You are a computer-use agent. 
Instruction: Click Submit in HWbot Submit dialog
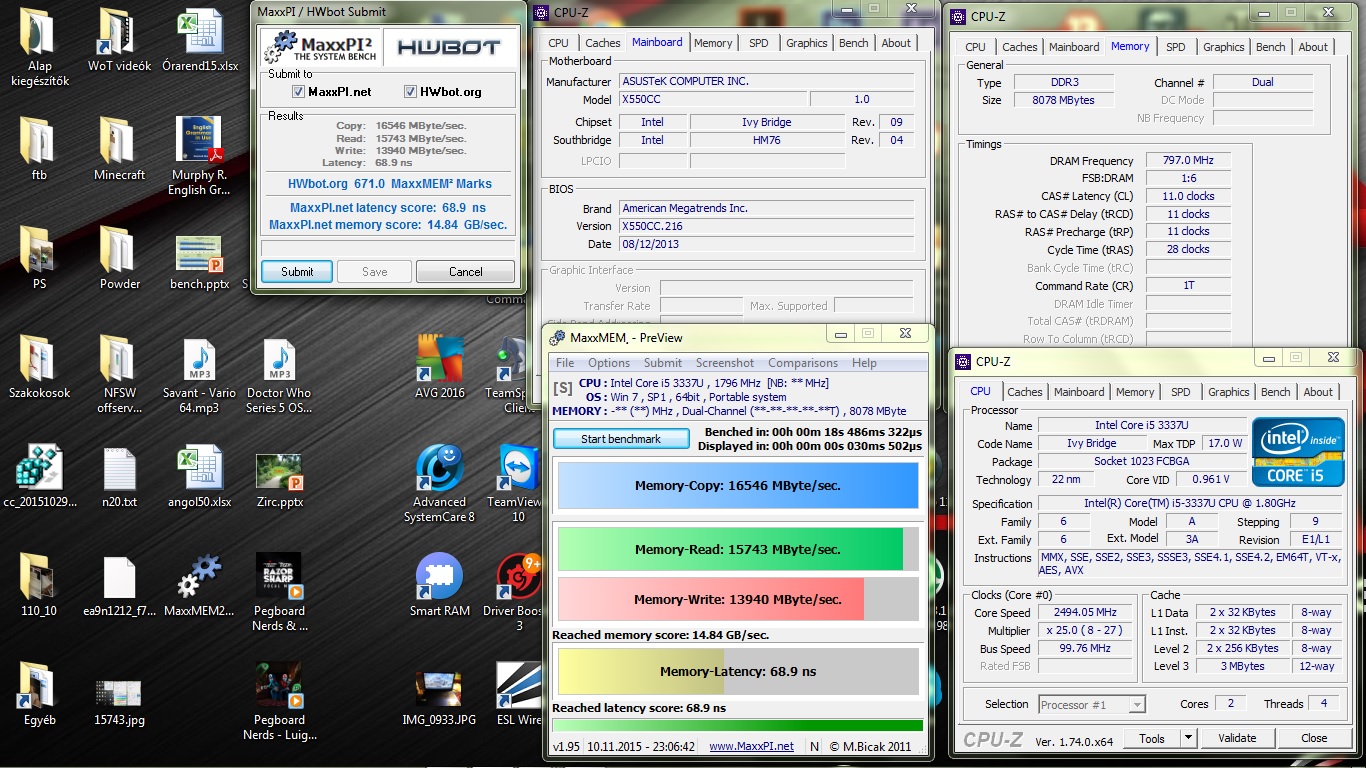[x=297, y=271]
